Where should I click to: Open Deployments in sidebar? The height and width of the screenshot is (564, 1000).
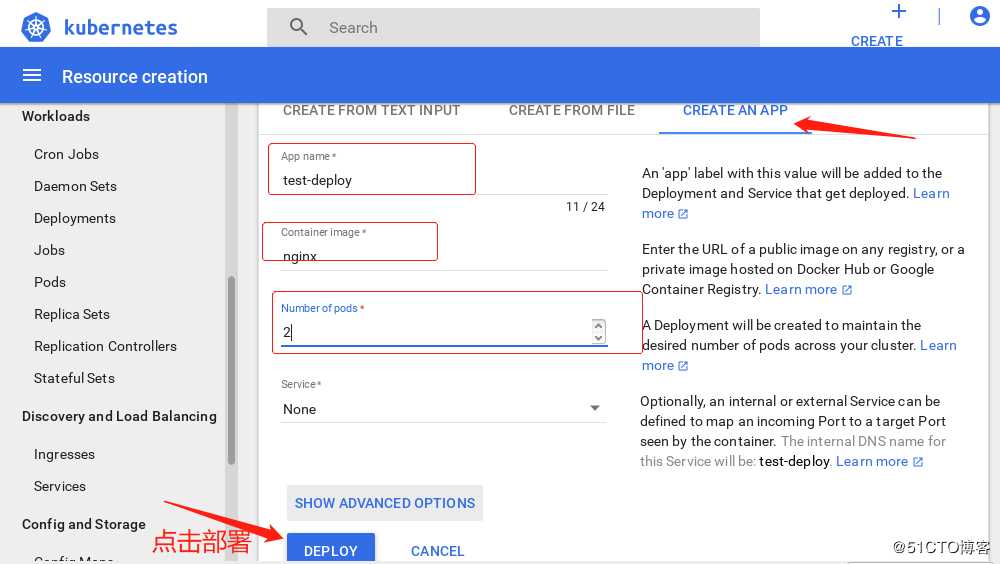click(75, 218)
